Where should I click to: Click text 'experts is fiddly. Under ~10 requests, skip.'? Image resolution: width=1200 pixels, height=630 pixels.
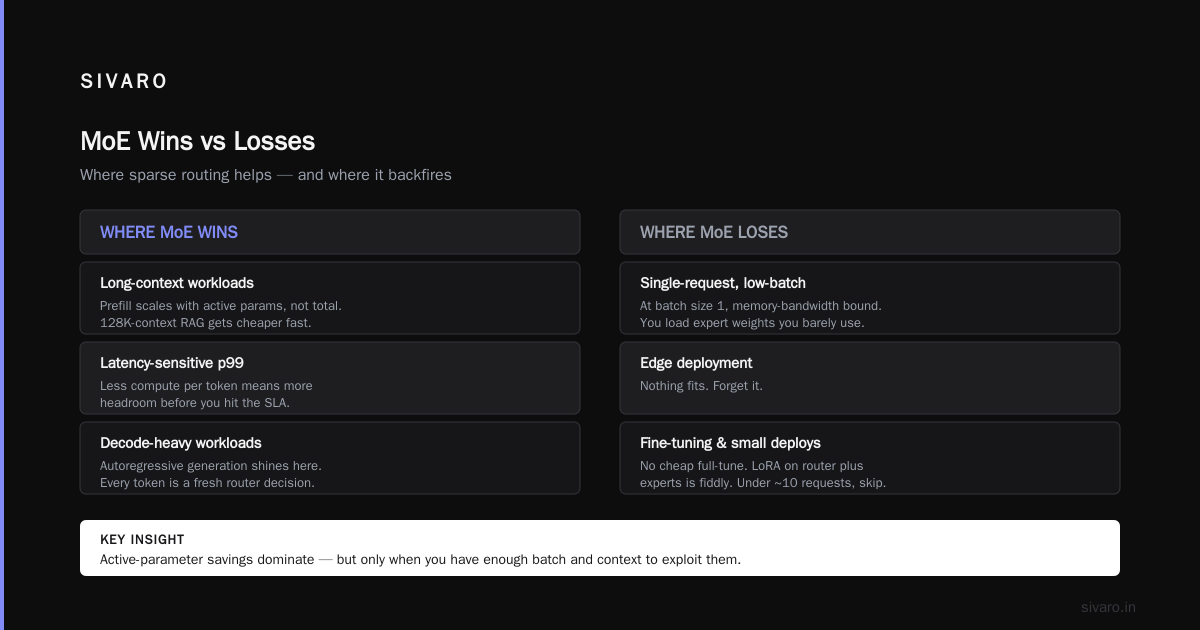(x=763, y=482)
